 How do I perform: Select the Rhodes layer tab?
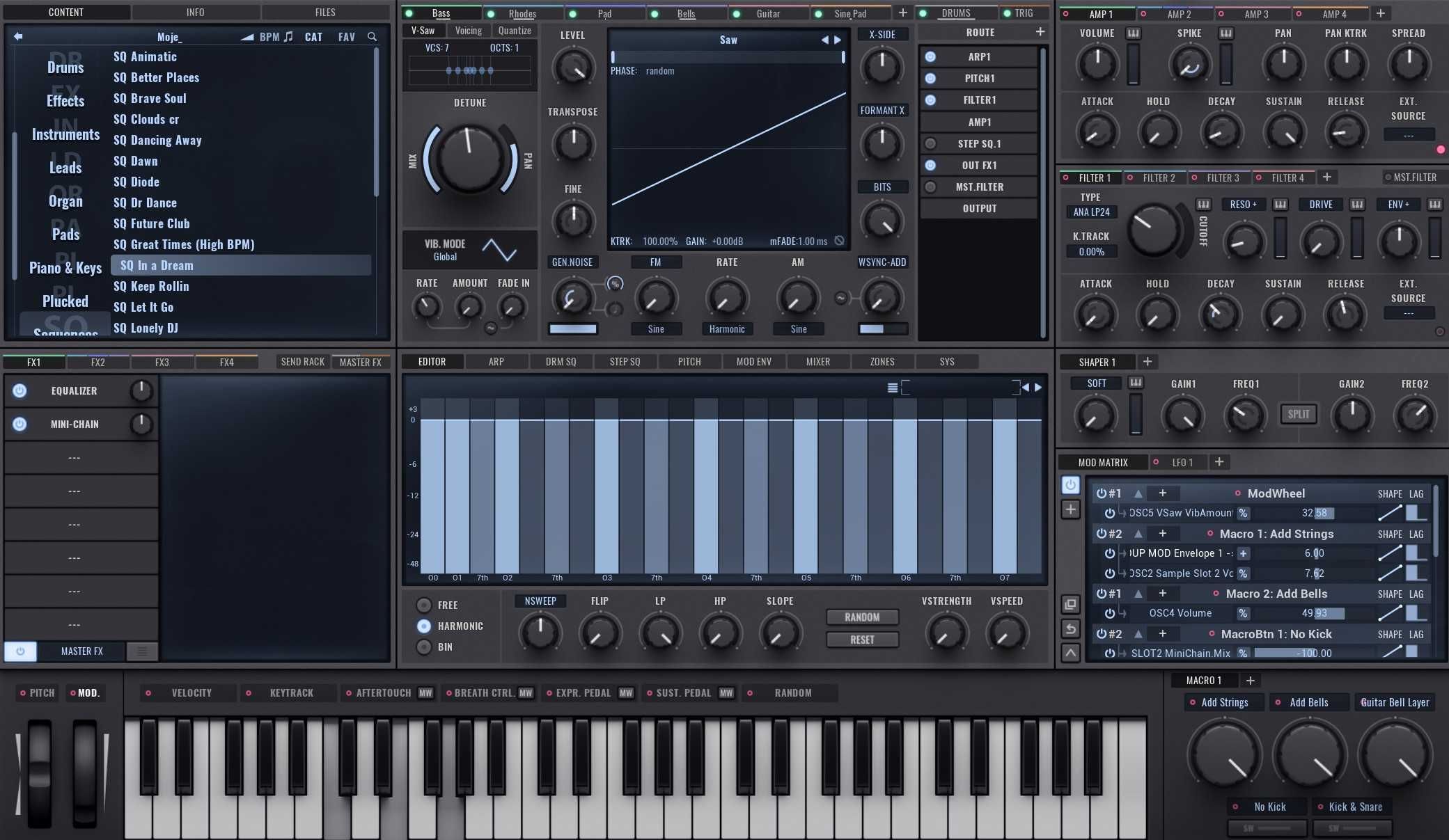[522, 13]
